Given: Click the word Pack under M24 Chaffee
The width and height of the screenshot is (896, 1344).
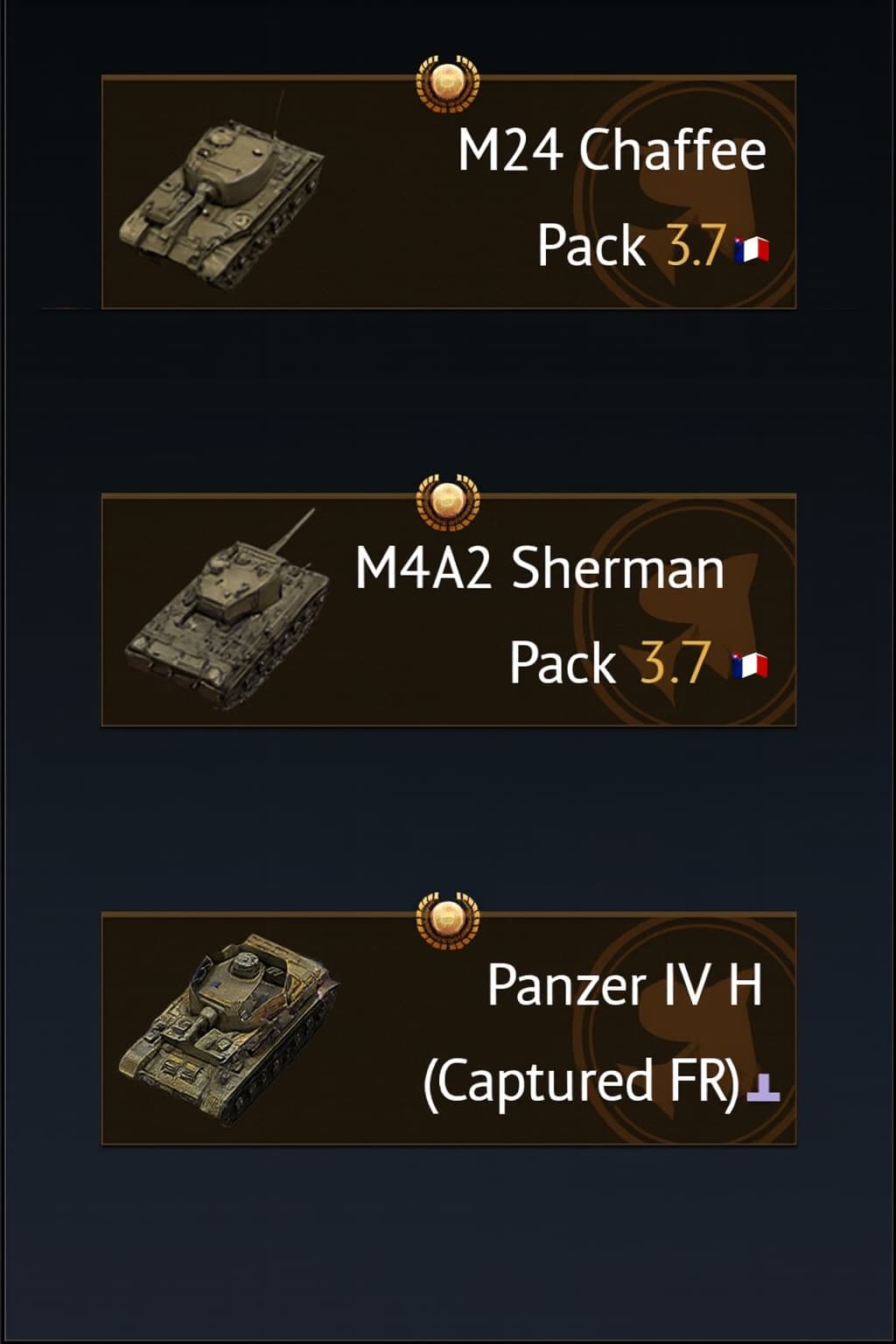Looking at the screenshot, I should [x=591, y=245].
